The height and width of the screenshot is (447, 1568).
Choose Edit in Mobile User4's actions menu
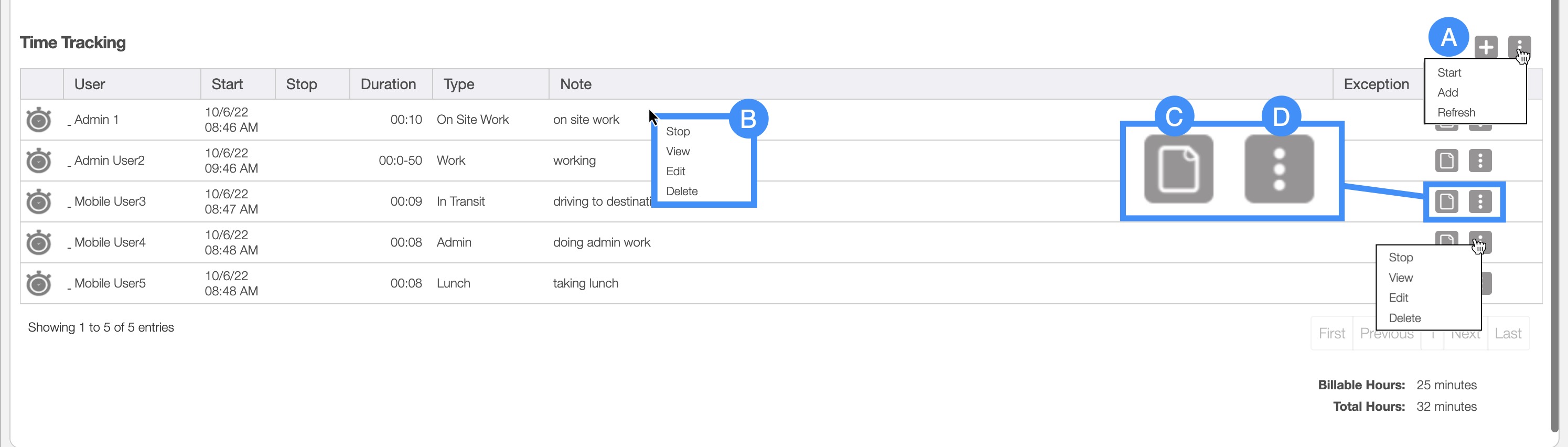tap(1398, 298)
